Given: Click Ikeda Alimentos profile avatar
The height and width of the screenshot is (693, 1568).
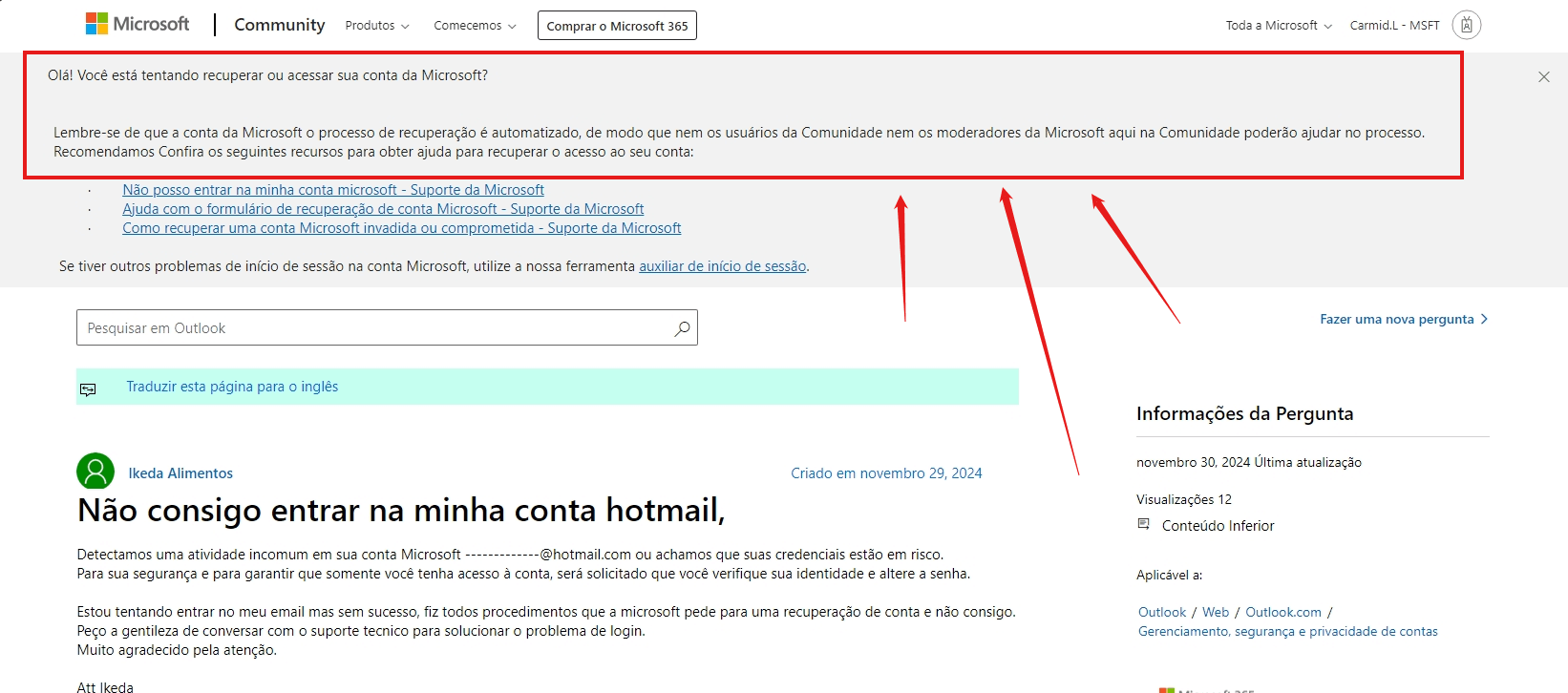Looking at the screenshot, I should click(x=95, y=472).
